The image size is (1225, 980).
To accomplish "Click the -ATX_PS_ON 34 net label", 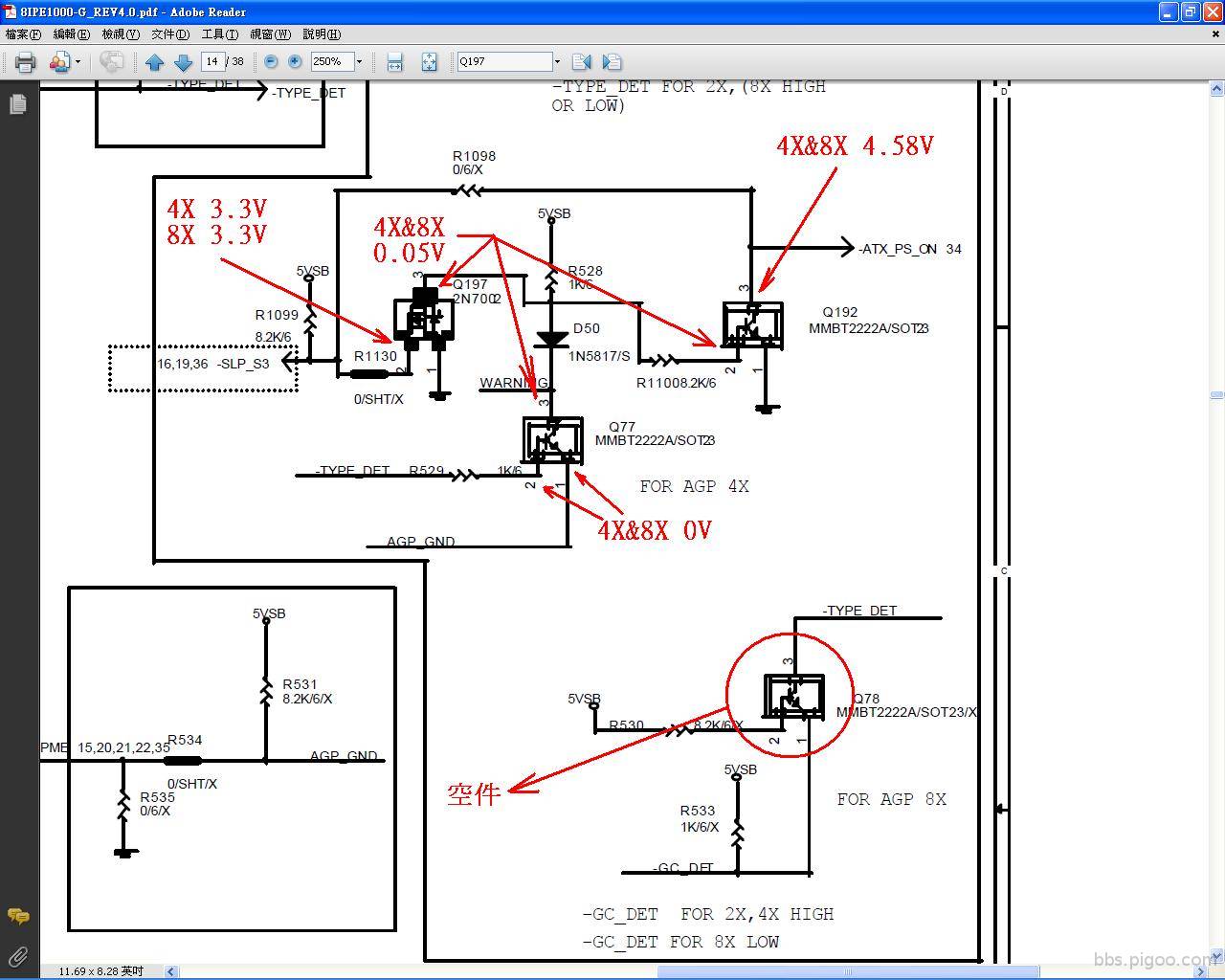I will [x=910, y=249].
